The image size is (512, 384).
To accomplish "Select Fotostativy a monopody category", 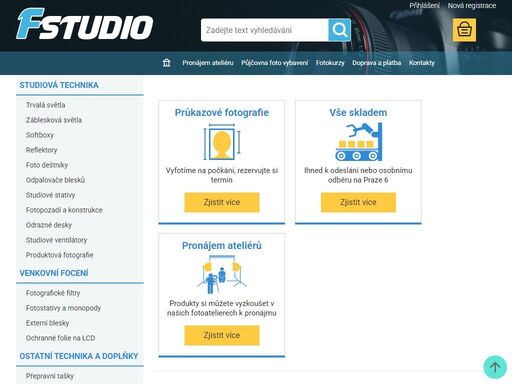I will [63, 308].
